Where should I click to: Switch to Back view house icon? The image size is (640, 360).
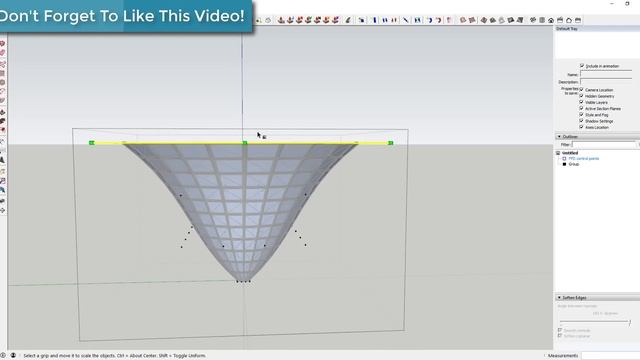pyautogui.click(x=569, y=20)
